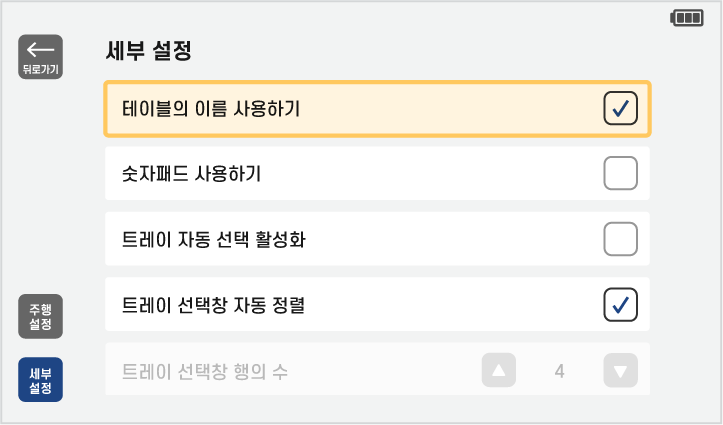Click the 트레이 자동 선택 활성화 label
723x425 pixels.
coord(220,239)
